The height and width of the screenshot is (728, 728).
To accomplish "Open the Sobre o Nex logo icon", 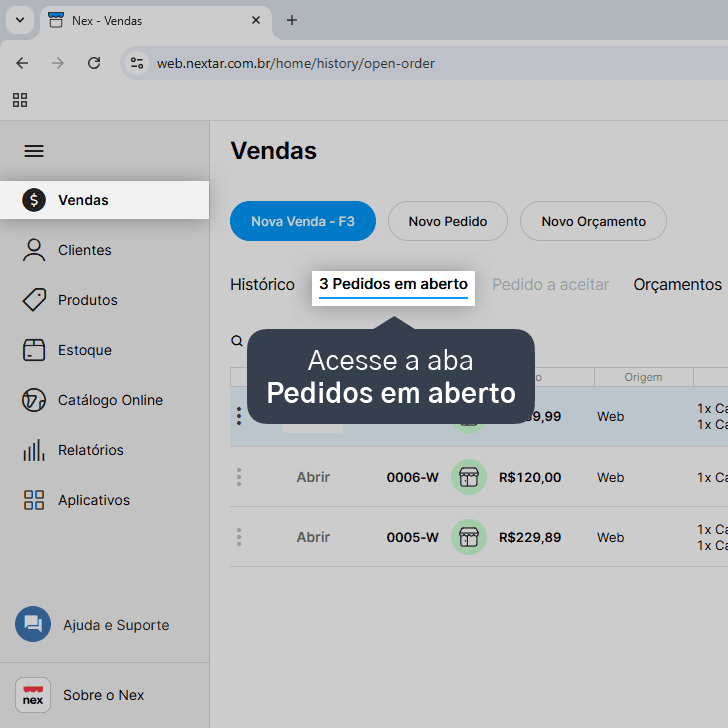I will [x=33, y=695].
